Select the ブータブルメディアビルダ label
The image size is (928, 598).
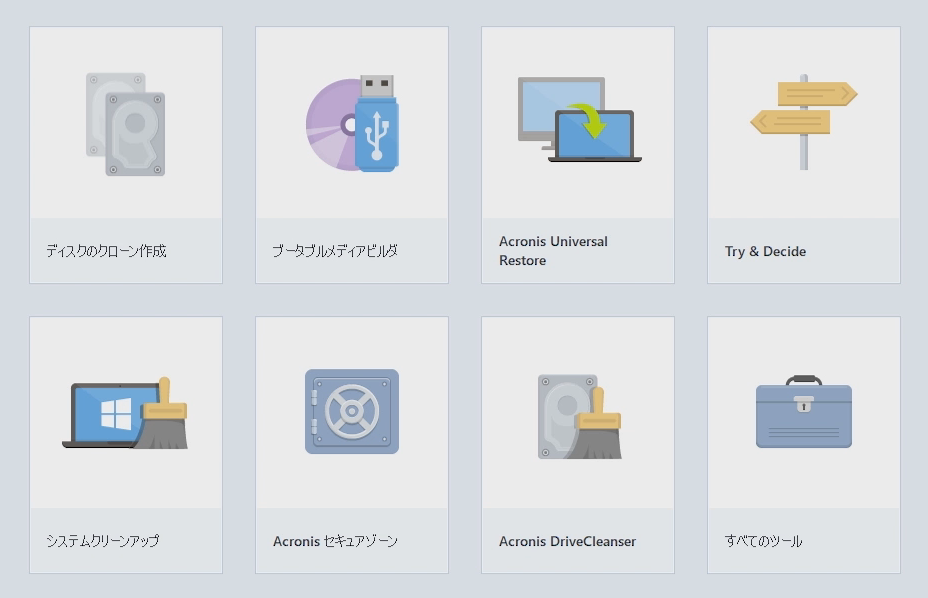335,251
